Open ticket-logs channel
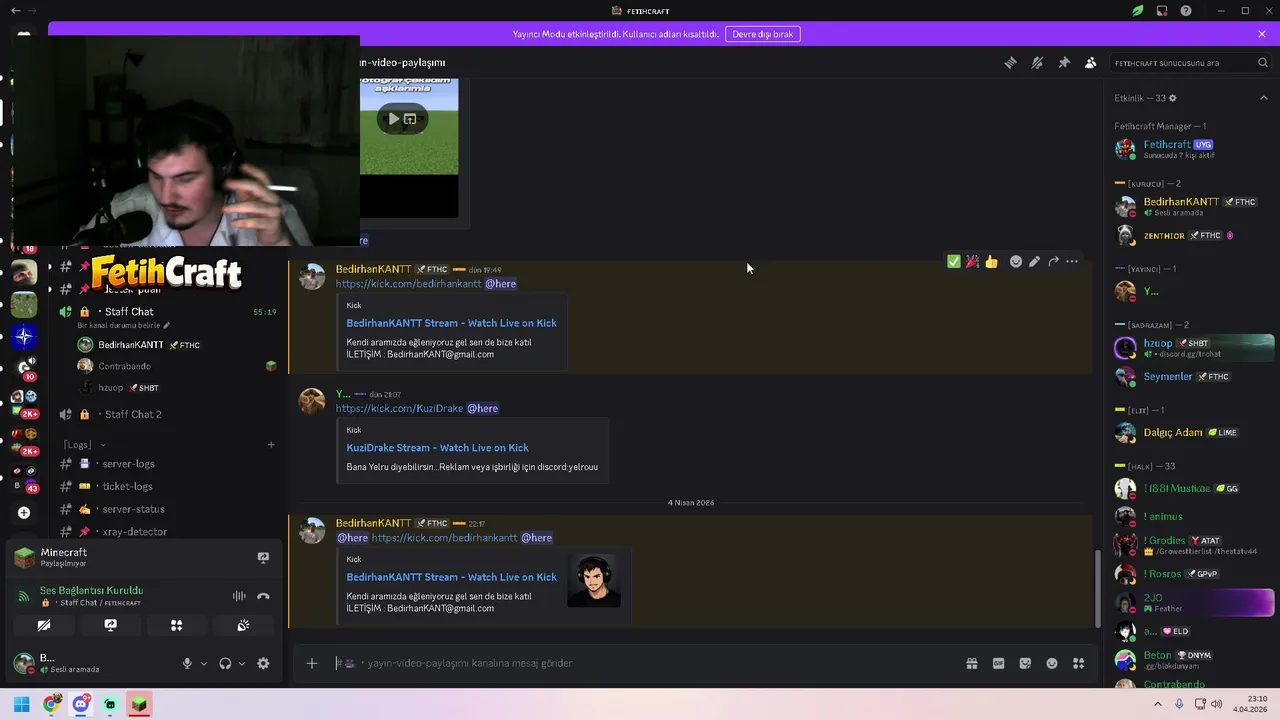Viewport: 1280px width, 720px height. [x=127, y=487]
